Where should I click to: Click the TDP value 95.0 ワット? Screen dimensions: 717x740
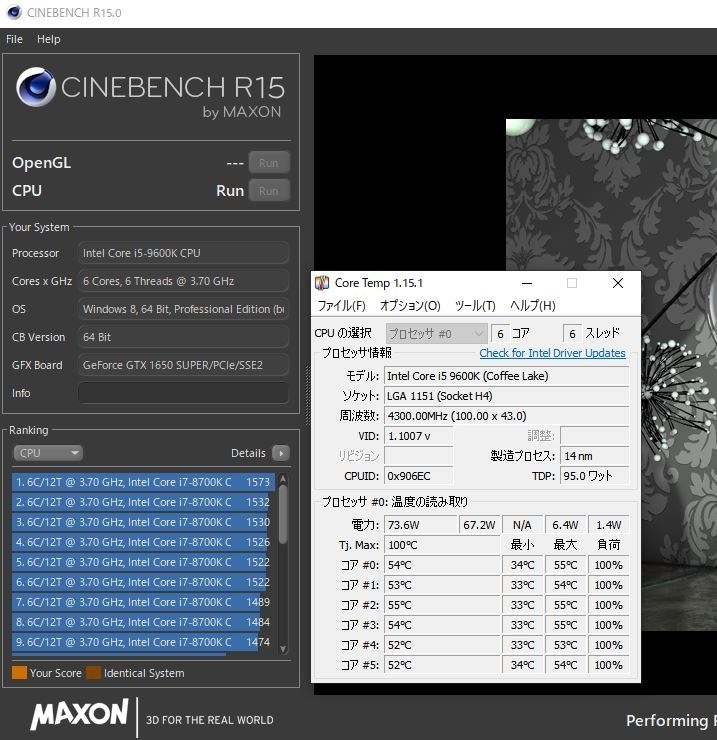pyautogui.click(x=594, y=476)
